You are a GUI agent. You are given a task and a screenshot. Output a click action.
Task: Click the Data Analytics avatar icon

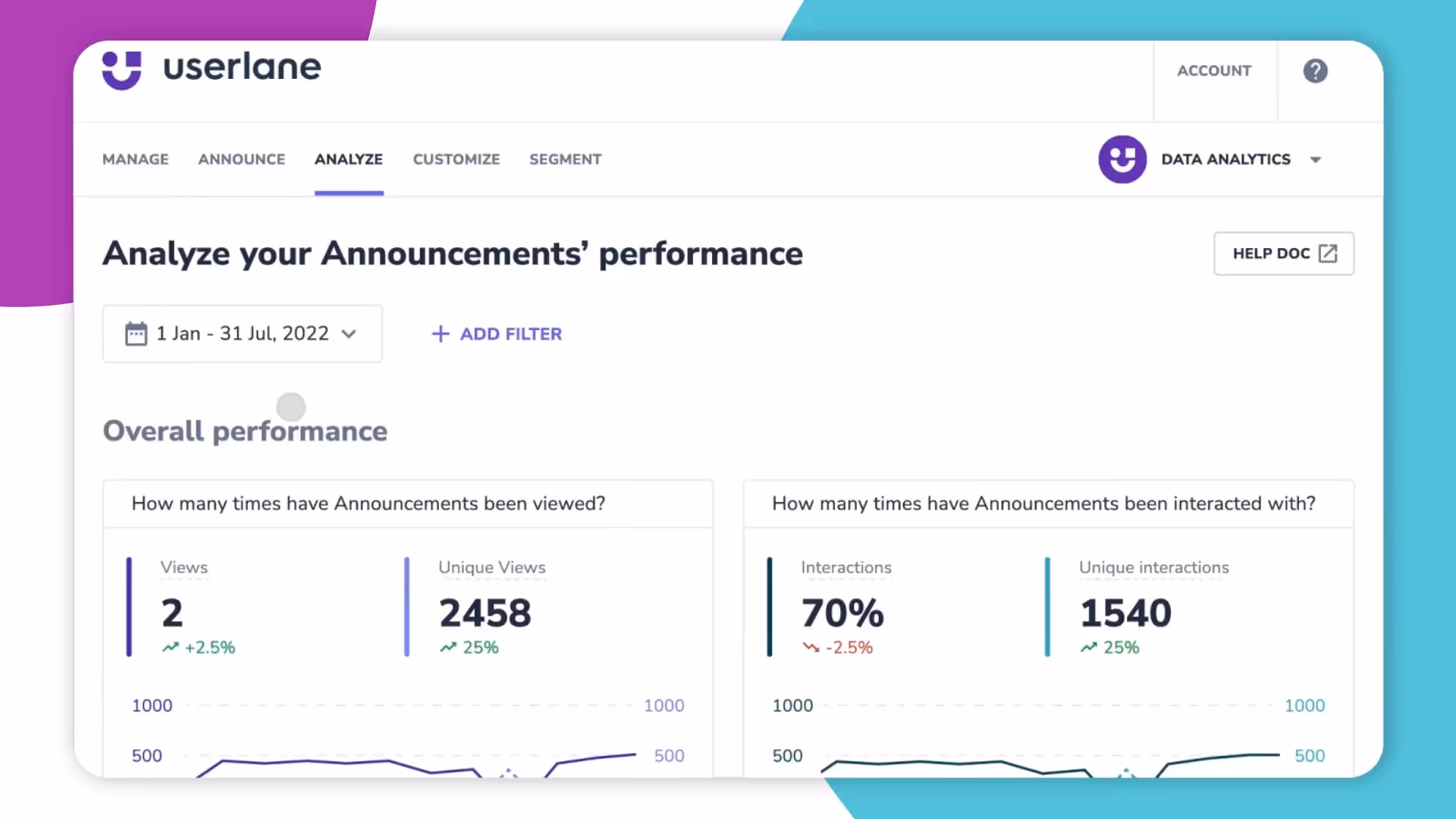(1122, 159)
